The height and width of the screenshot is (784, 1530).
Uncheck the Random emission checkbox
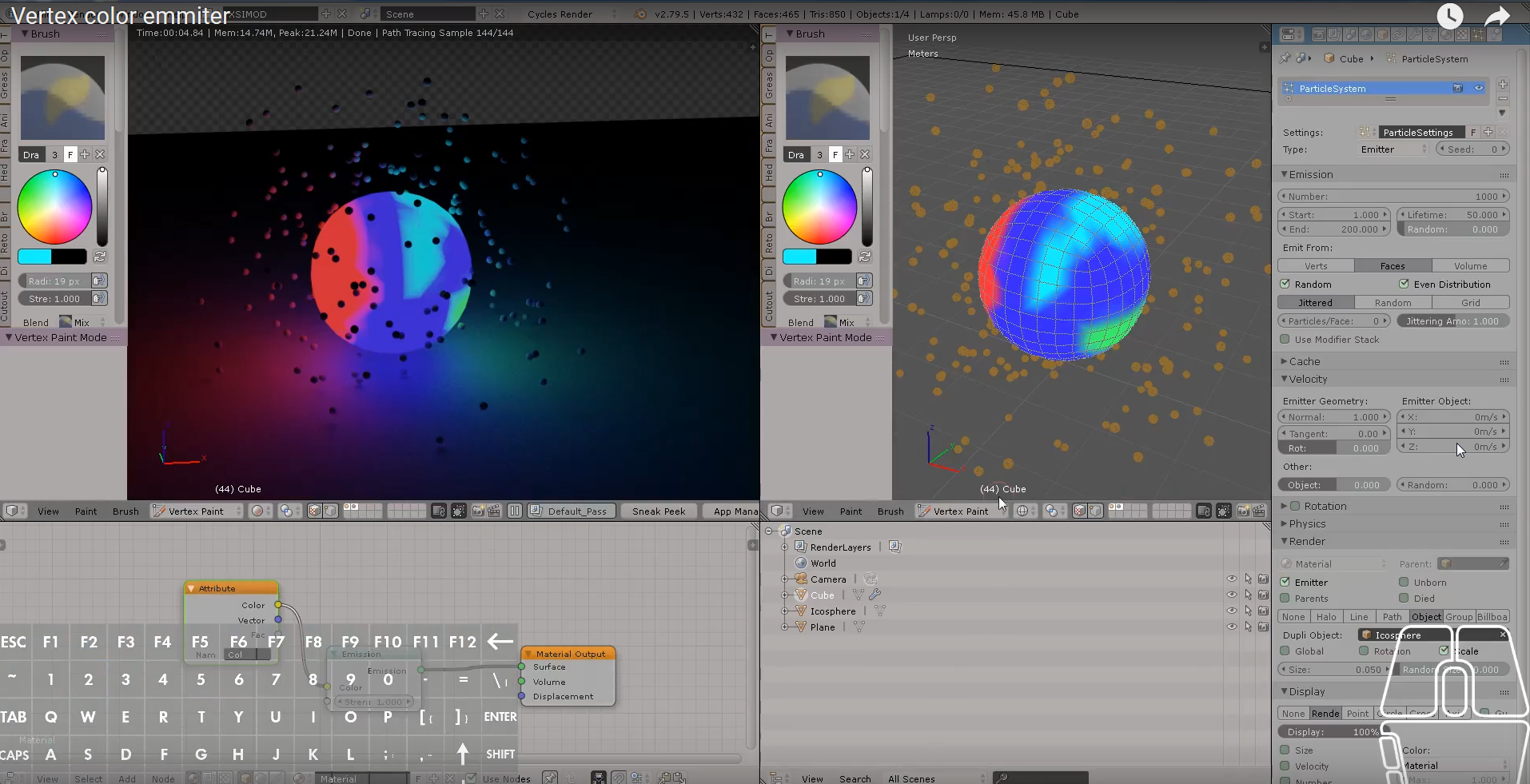1285,284
